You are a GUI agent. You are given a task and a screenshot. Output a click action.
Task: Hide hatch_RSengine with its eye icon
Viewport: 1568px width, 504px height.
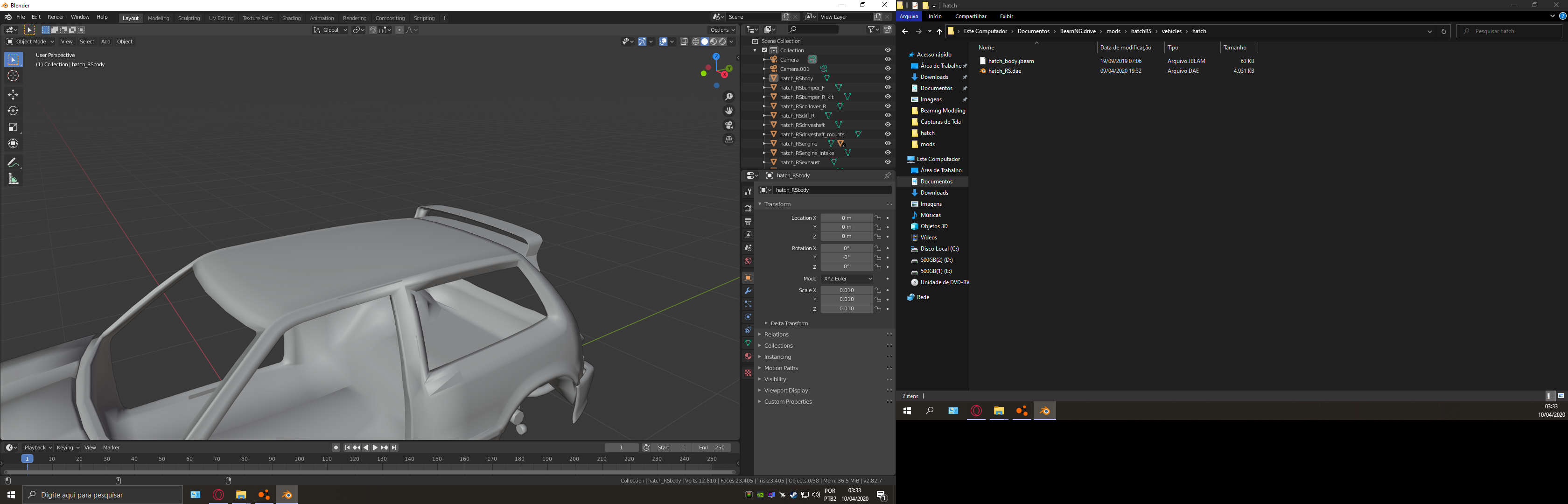click(888, 144)
